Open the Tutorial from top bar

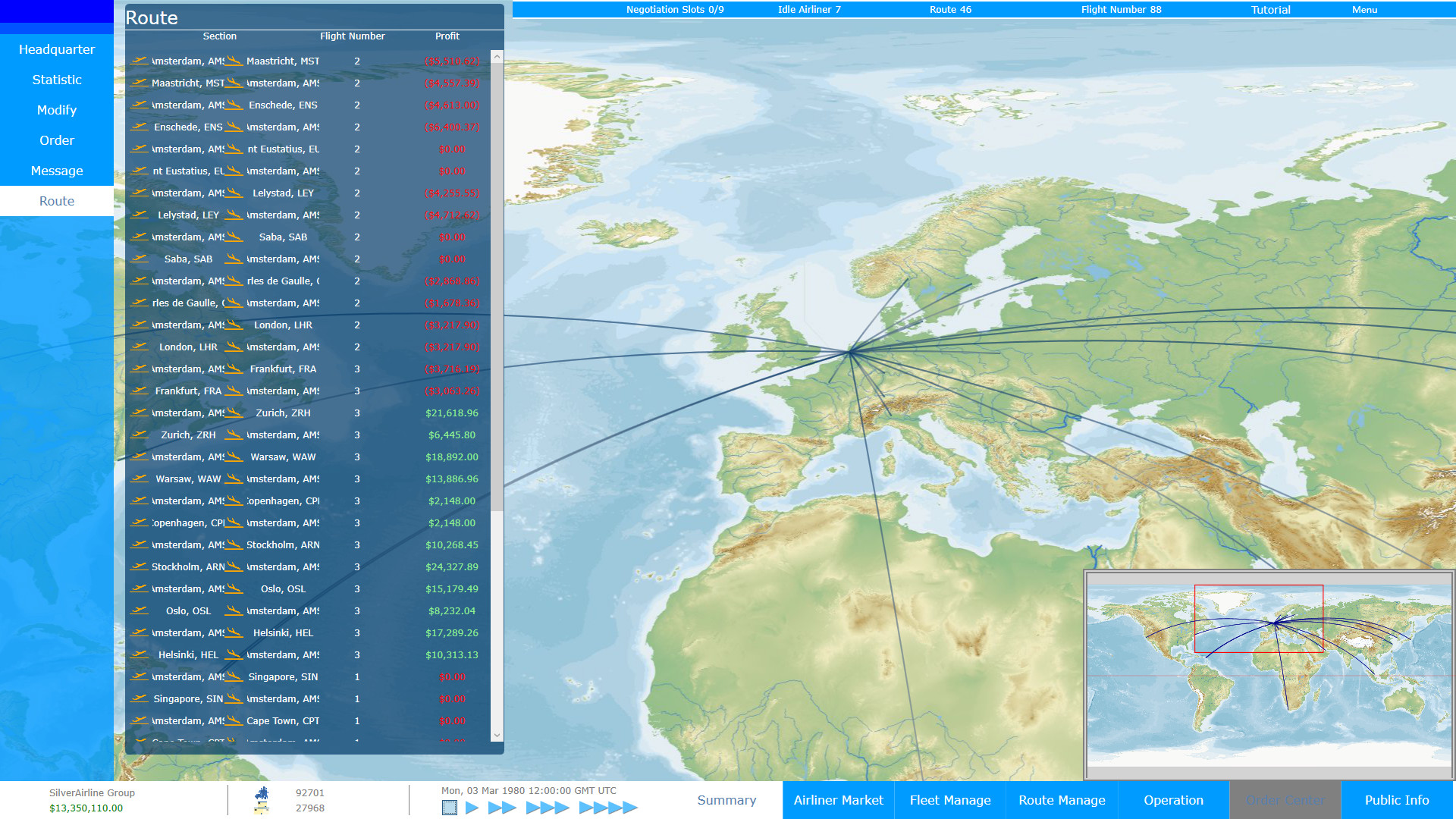1270,10
